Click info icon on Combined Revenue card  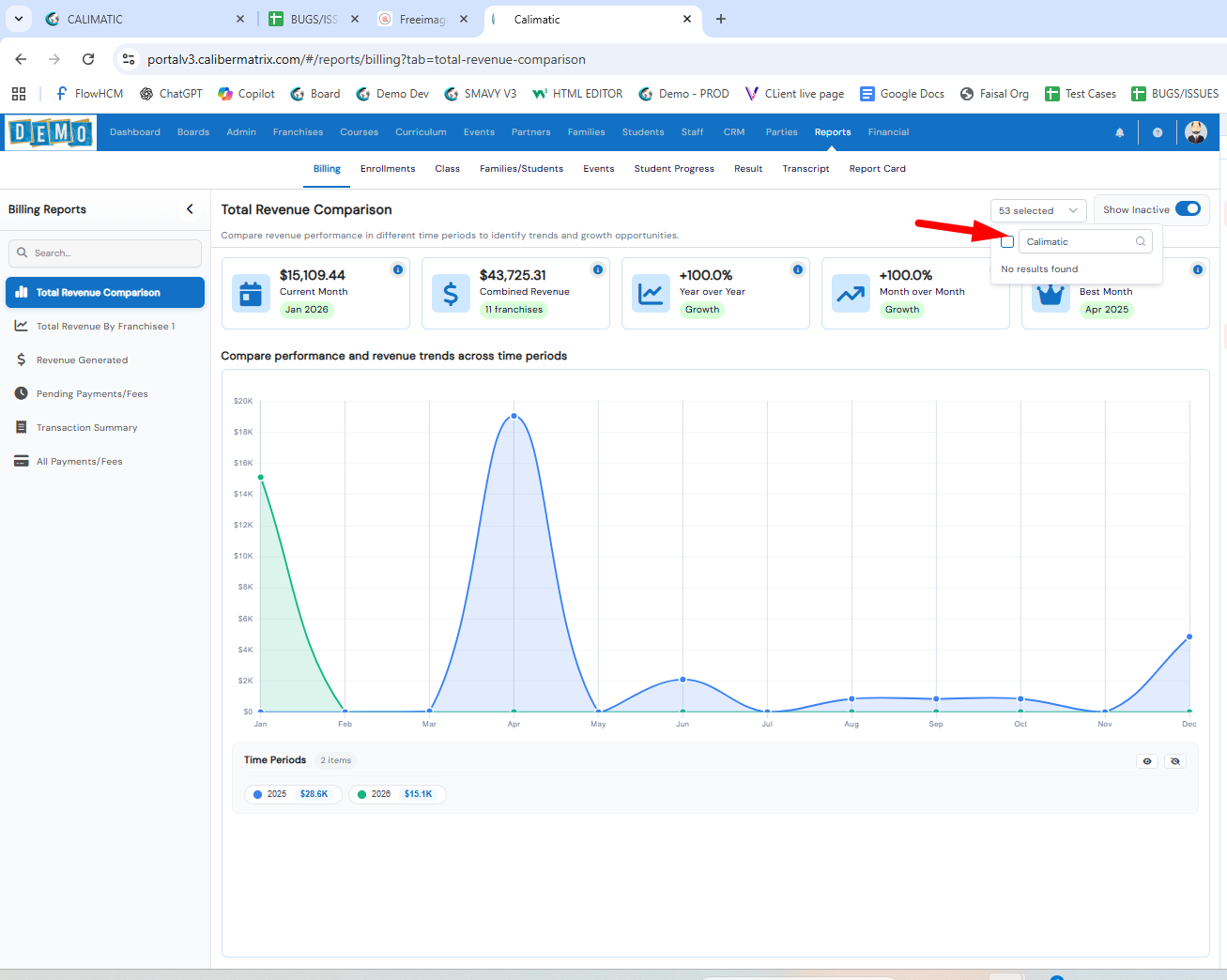[598, 269]
